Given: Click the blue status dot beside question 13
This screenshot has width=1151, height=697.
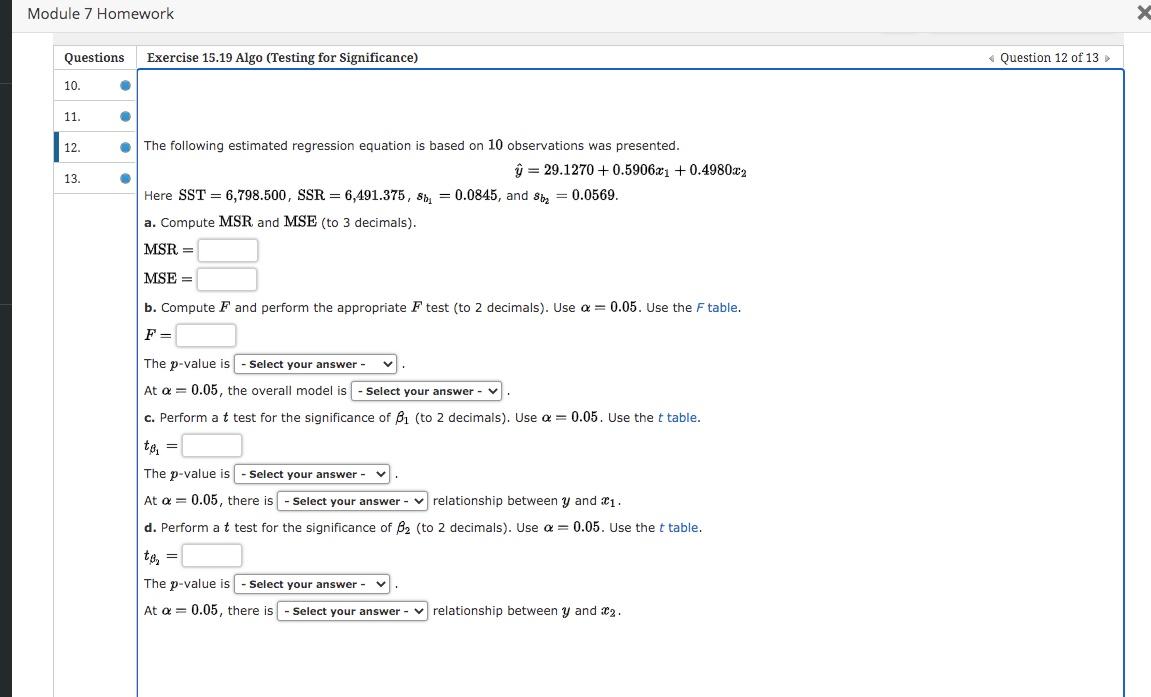Looking at the screenshot, I should [124, 178].
